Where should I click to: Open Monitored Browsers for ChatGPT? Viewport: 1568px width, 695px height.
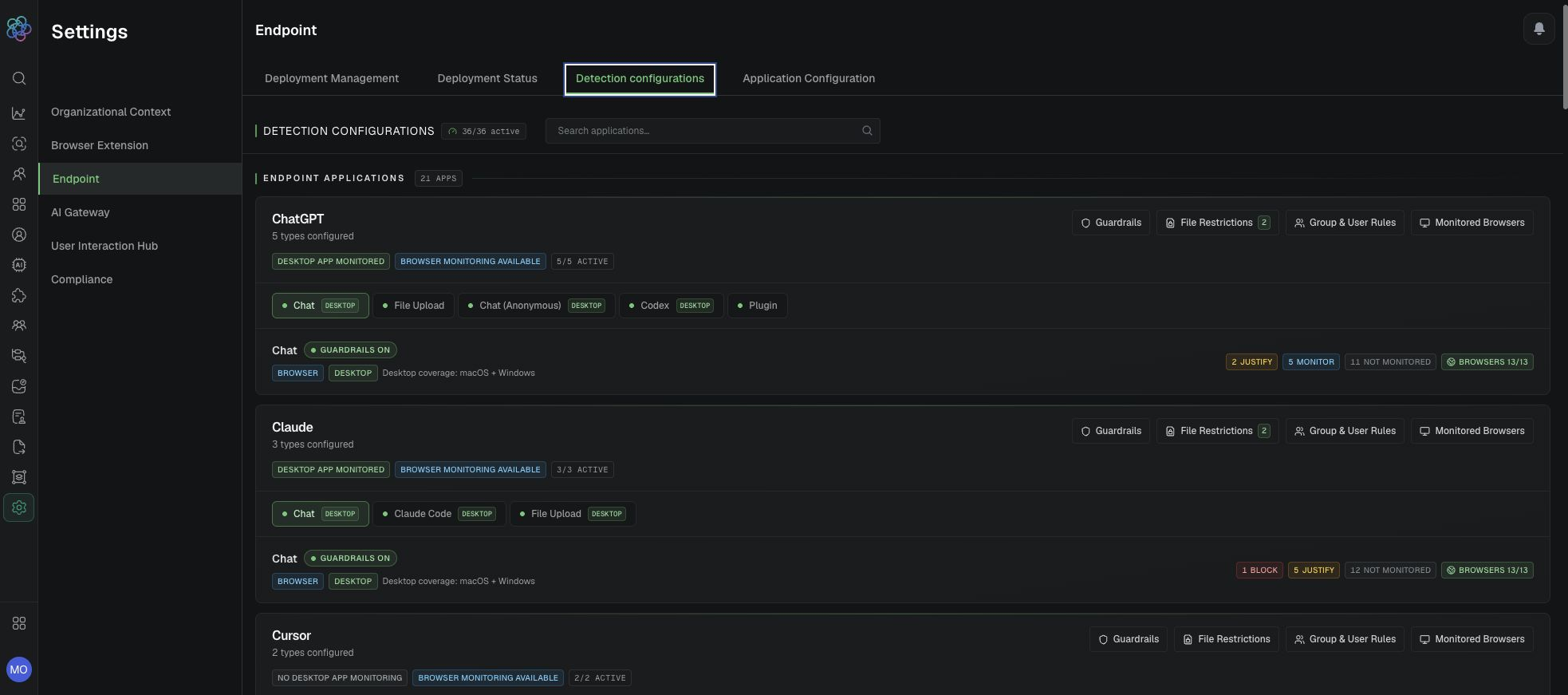pyautogui.click(x=1472, y=223)
